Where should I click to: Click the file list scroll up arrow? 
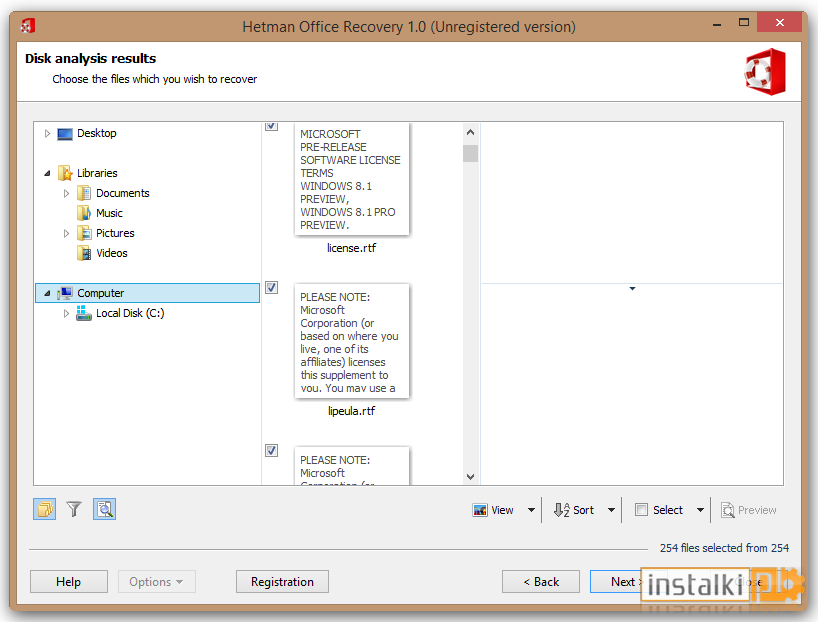click(470, 132)
